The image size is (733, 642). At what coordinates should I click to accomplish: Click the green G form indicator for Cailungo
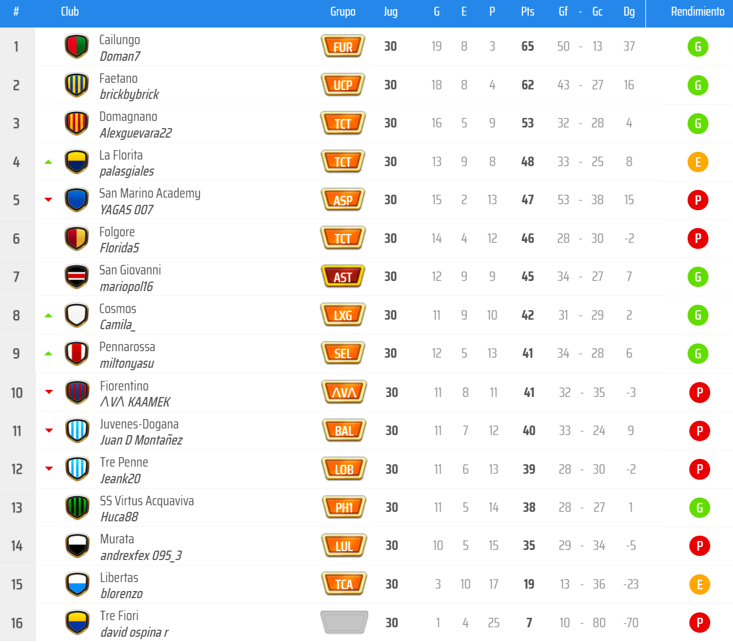tap(698, 47)
